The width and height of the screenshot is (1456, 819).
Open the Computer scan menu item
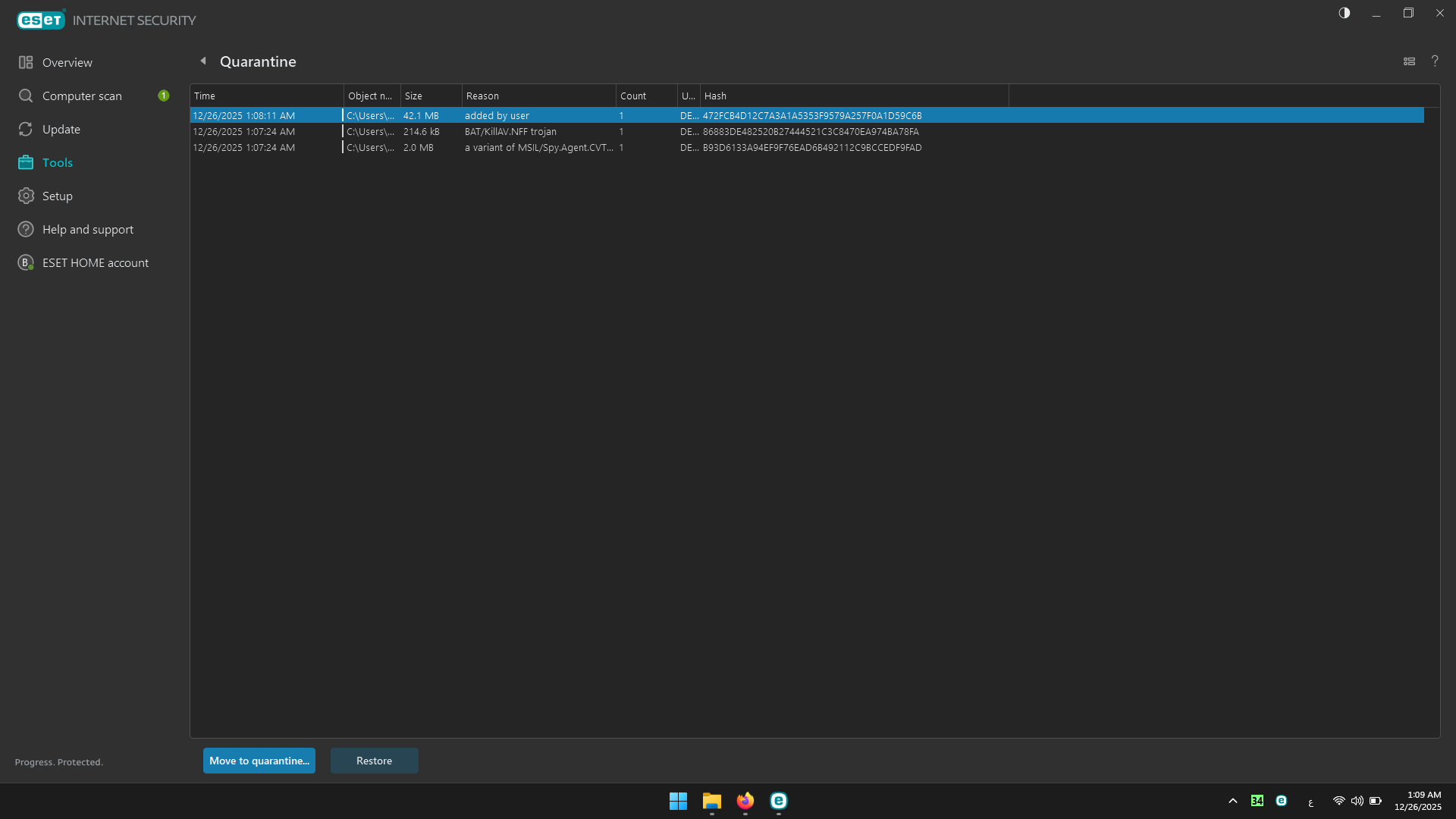(x=82, y=96)
